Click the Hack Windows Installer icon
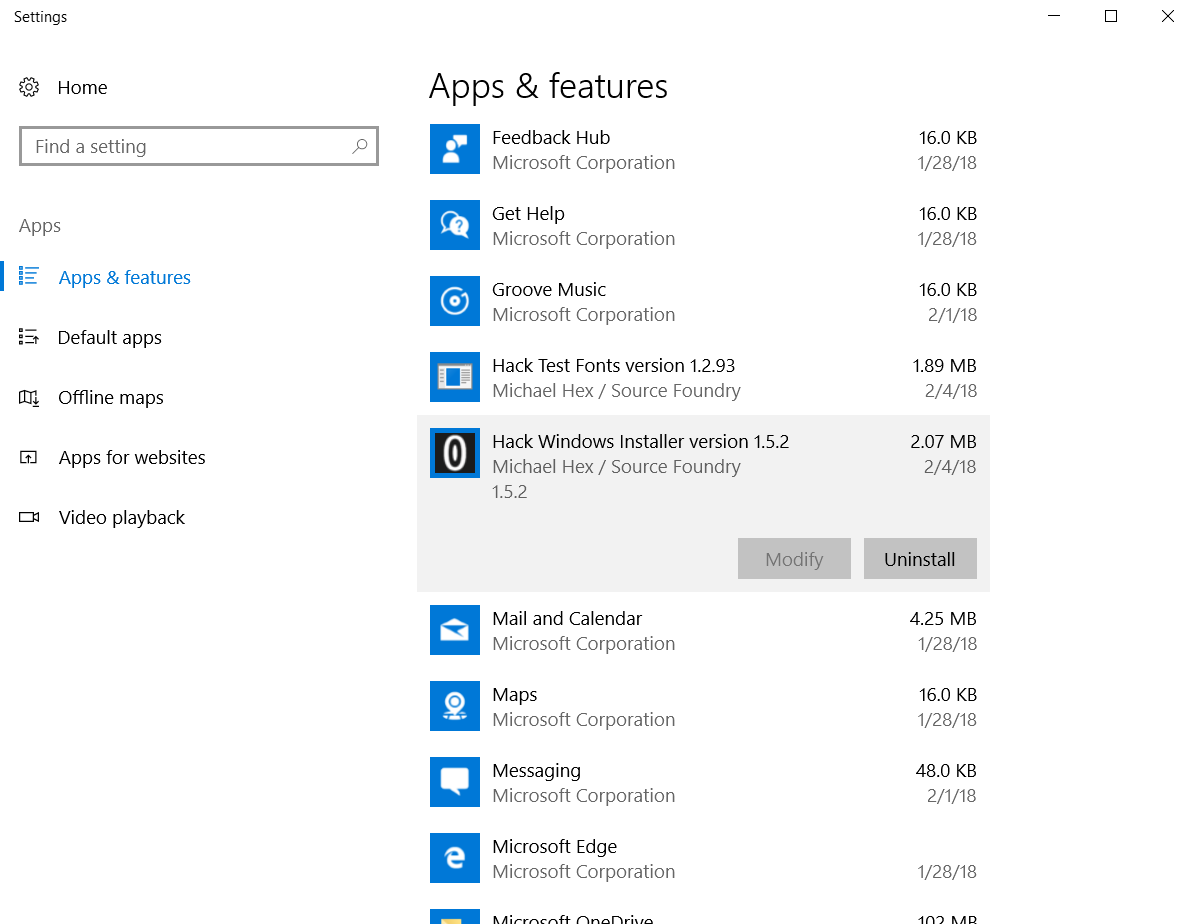 455,453
